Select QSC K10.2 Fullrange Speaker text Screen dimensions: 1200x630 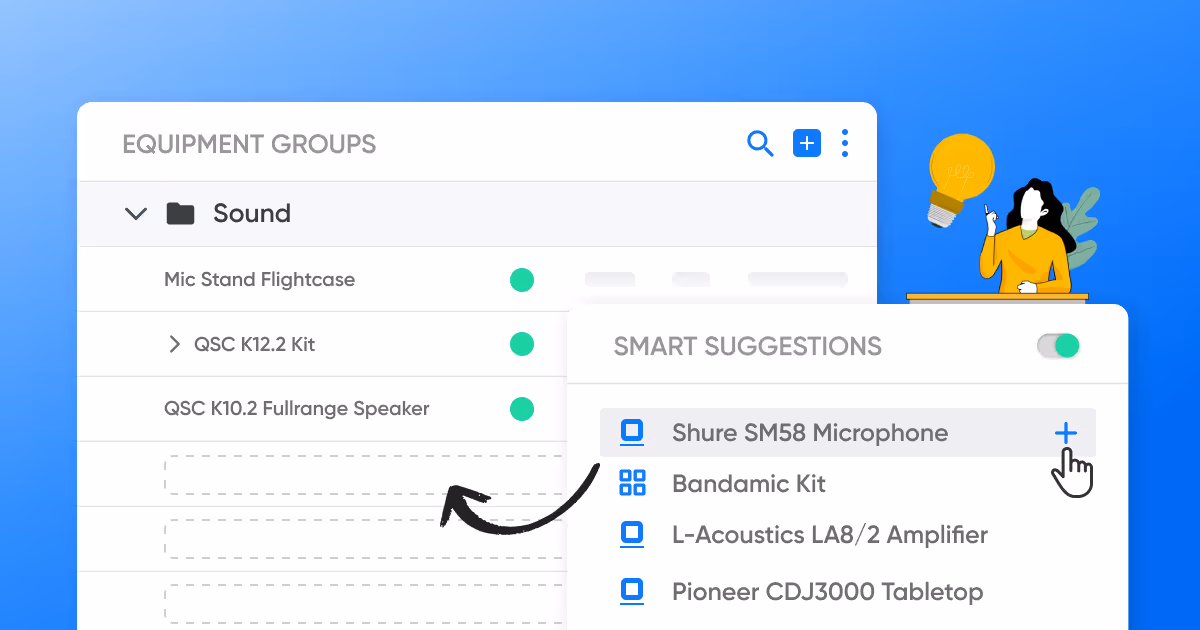pyautogui.click(x=296, y=408)
